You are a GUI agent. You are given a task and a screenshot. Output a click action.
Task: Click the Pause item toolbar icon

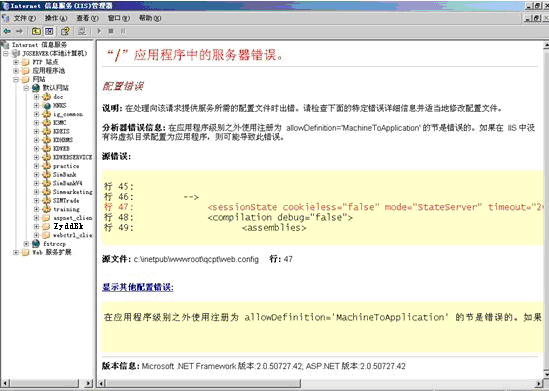(x=123, y=31)
